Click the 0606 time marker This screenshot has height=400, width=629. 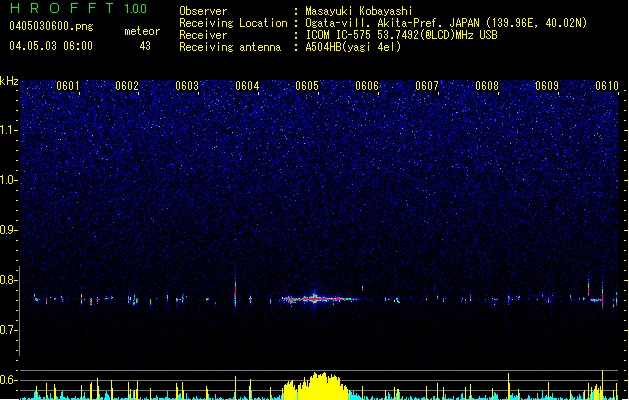[367, 86]
